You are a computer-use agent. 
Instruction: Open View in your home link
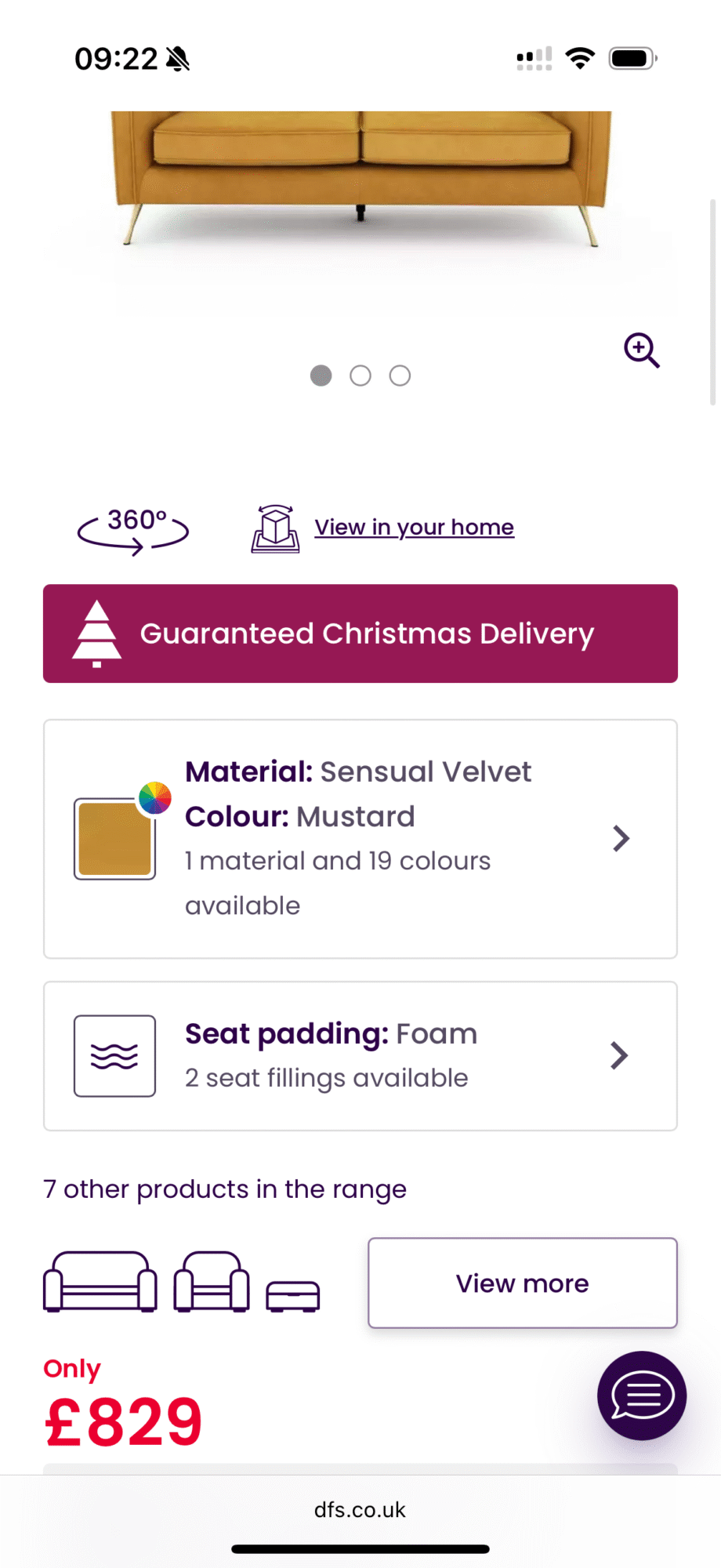pyautogui.click(x=414, y=527)
